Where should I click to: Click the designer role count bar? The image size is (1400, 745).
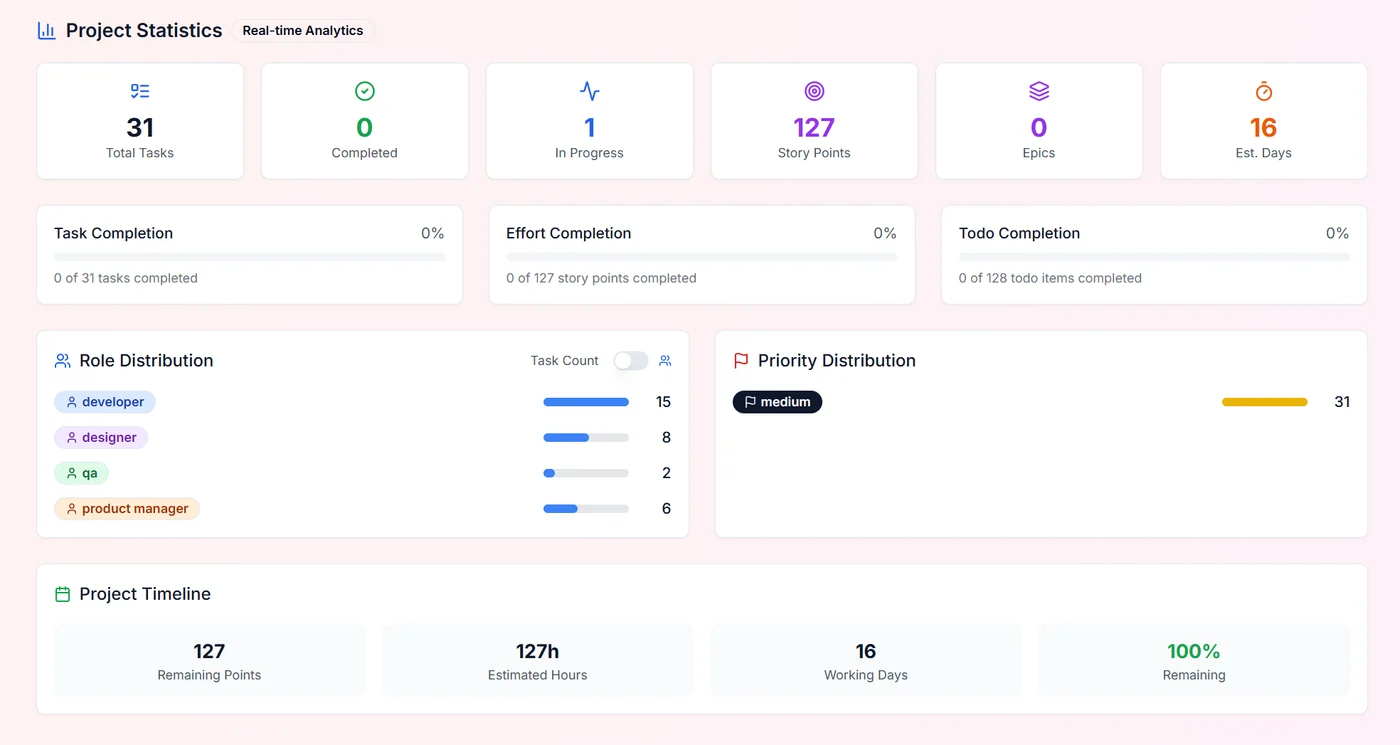coord(586,437)
